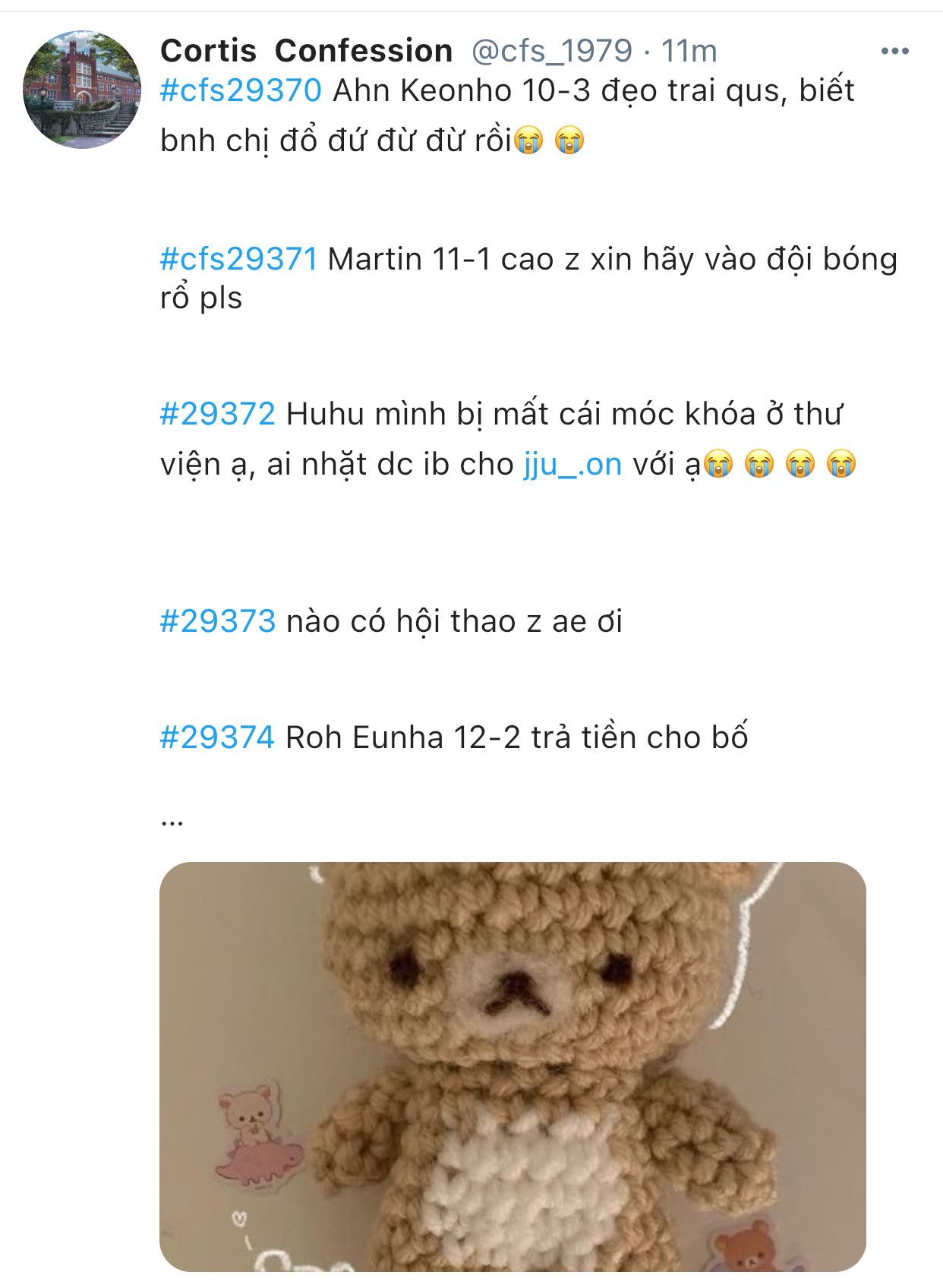Select the #cfs29370 hashtag

click(241, 90)
